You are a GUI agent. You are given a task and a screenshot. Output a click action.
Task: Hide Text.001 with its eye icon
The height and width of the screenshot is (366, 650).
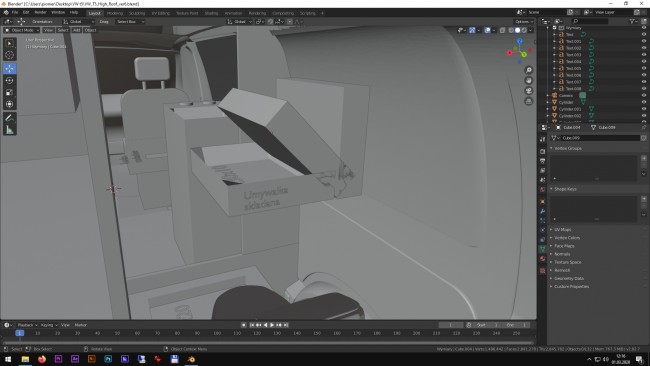[644, 41]
